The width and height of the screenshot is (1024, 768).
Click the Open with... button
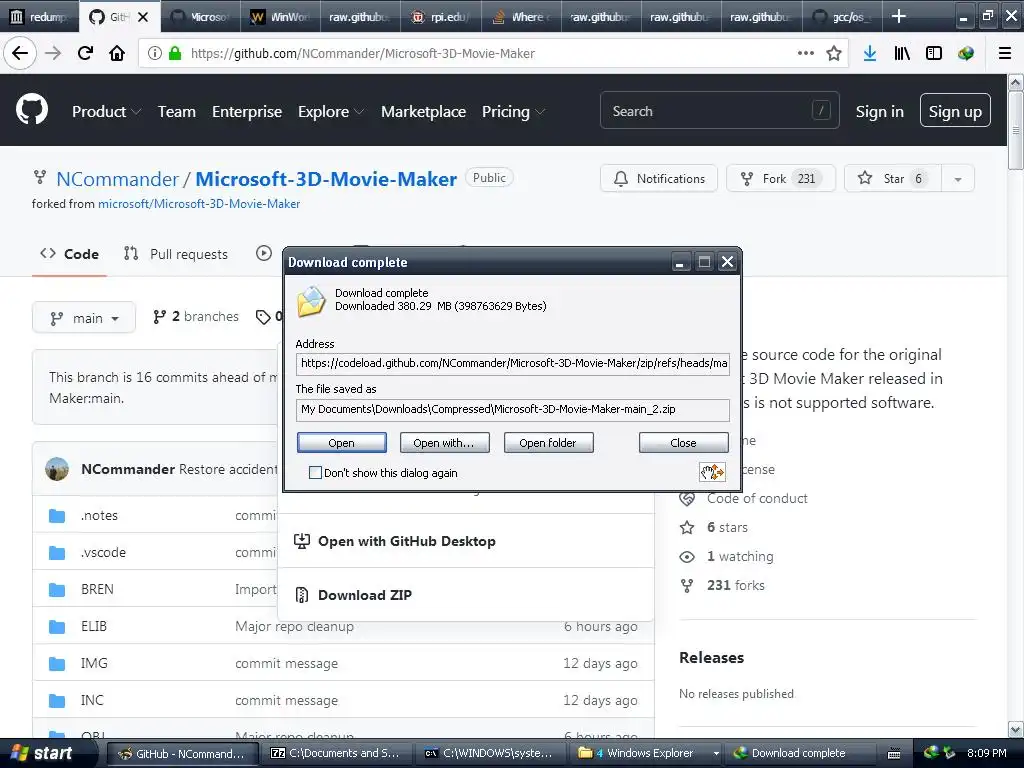click(444, 443)
